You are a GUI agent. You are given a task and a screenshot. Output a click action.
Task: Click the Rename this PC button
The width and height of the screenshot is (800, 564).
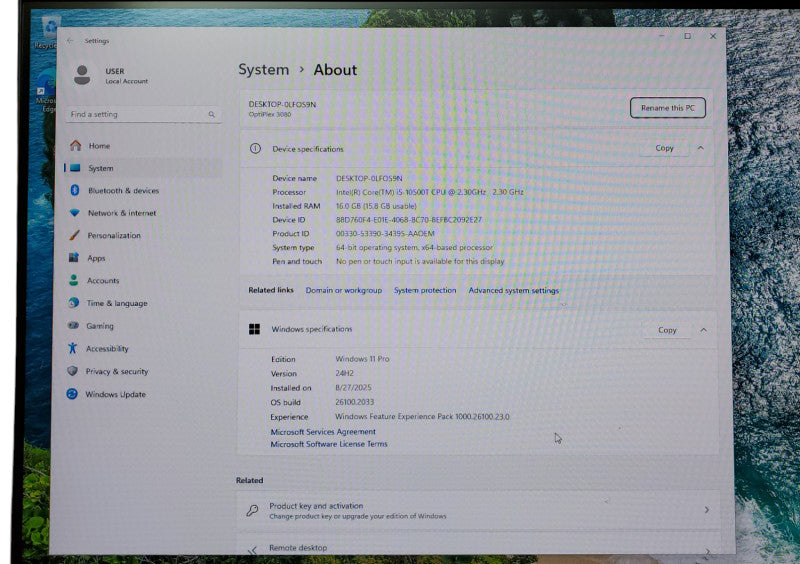click(668, 108)
